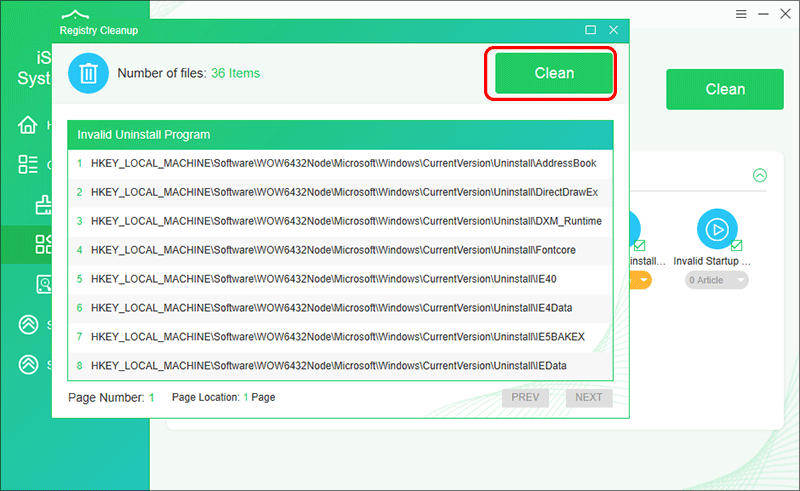This screenshot has height=491, width=800.
Task: Select the broom cleanup icon in the sidebar
Action: click(x=44, y=205)
